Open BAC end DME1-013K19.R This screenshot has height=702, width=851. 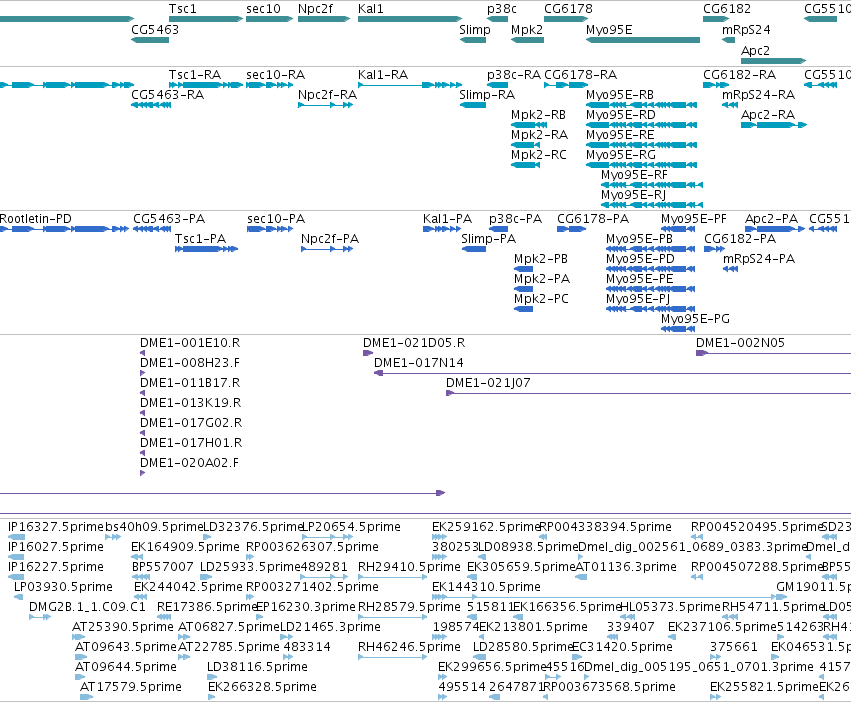tap(190, 403)
